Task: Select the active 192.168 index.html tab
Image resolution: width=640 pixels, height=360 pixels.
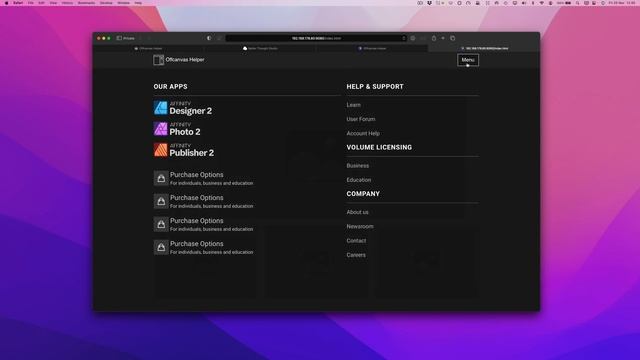Action: 484,48
